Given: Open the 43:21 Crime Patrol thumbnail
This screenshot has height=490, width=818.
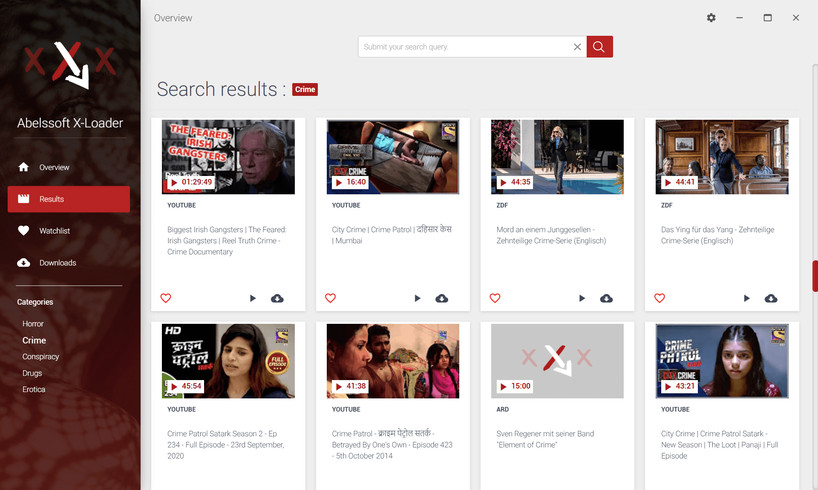Looking at the screenshot, I should [722, 361].
